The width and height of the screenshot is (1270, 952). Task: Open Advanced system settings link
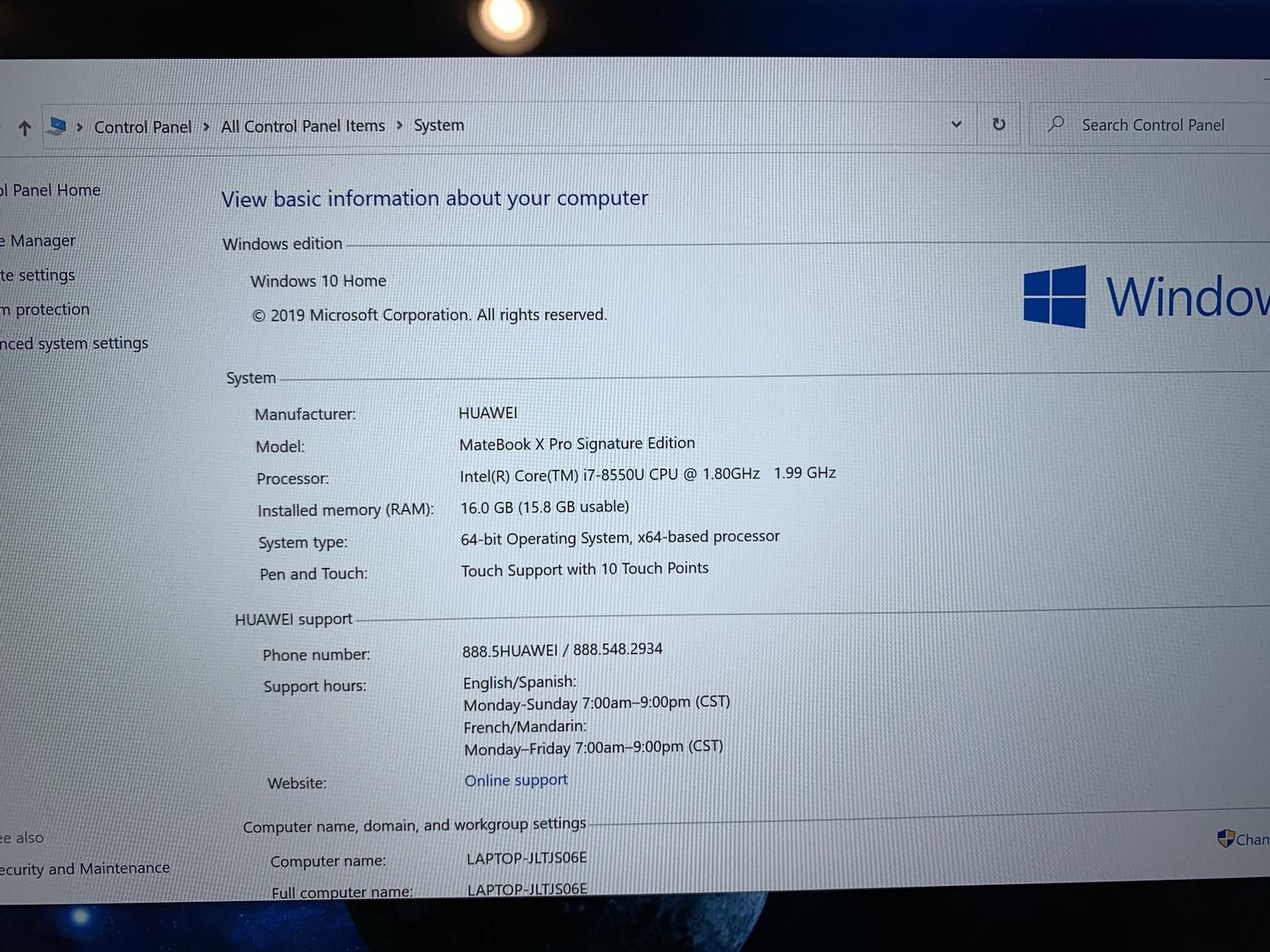tap(74, 343)
